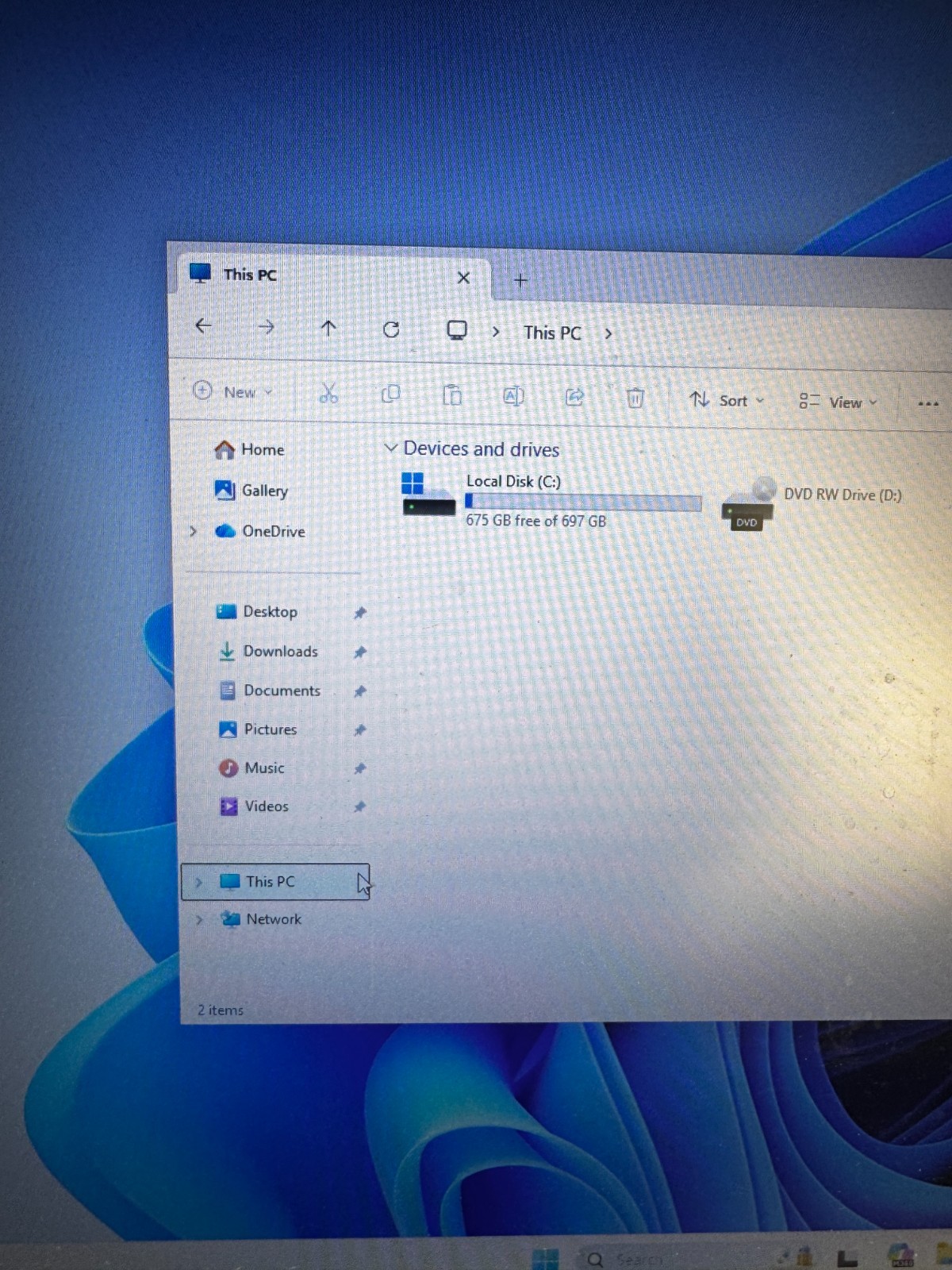Go forward with the right arrow
The height and width of the screenshot is (1270, 952).
pos(266,326)
